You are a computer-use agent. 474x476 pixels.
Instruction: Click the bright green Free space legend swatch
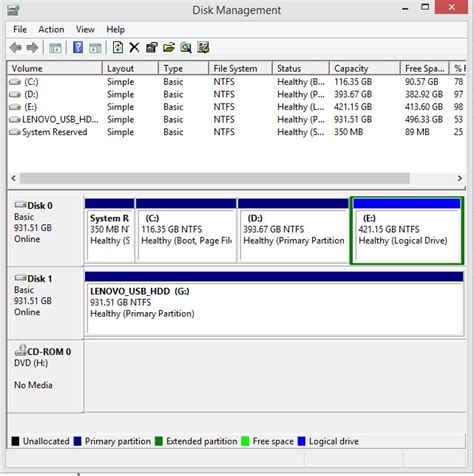(245, 441)
